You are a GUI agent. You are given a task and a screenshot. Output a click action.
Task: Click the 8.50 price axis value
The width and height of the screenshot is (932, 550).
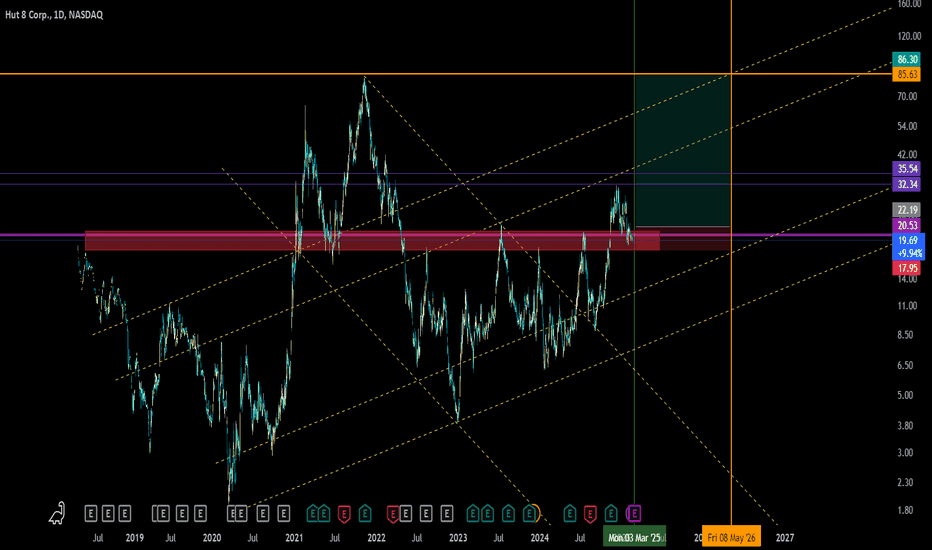(905, 335)
